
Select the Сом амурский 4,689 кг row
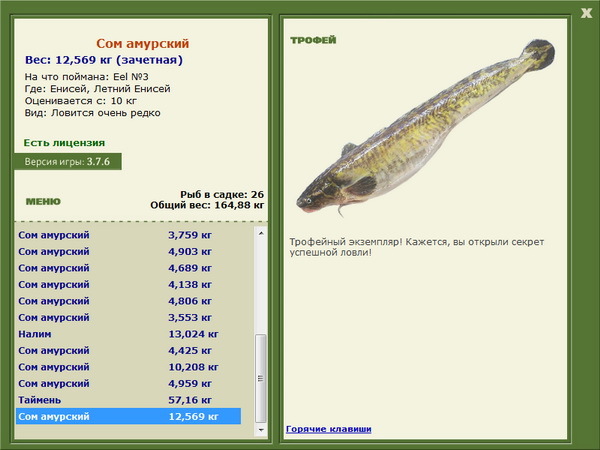(x=129, y=268)
